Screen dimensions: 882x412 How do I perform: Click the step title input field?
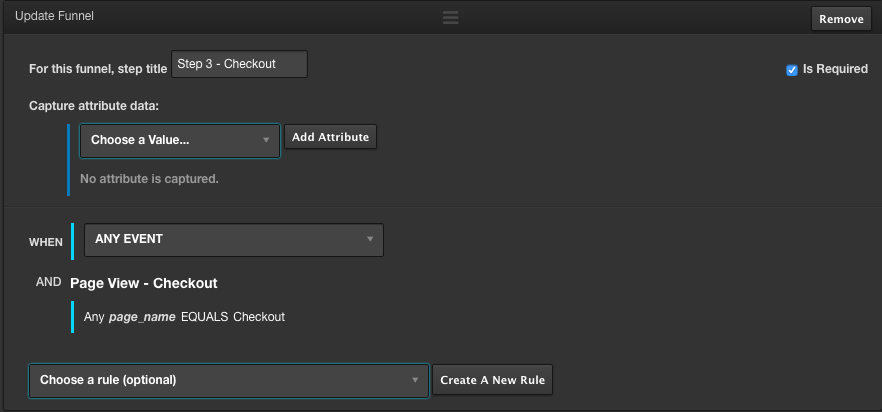point(239,64)
